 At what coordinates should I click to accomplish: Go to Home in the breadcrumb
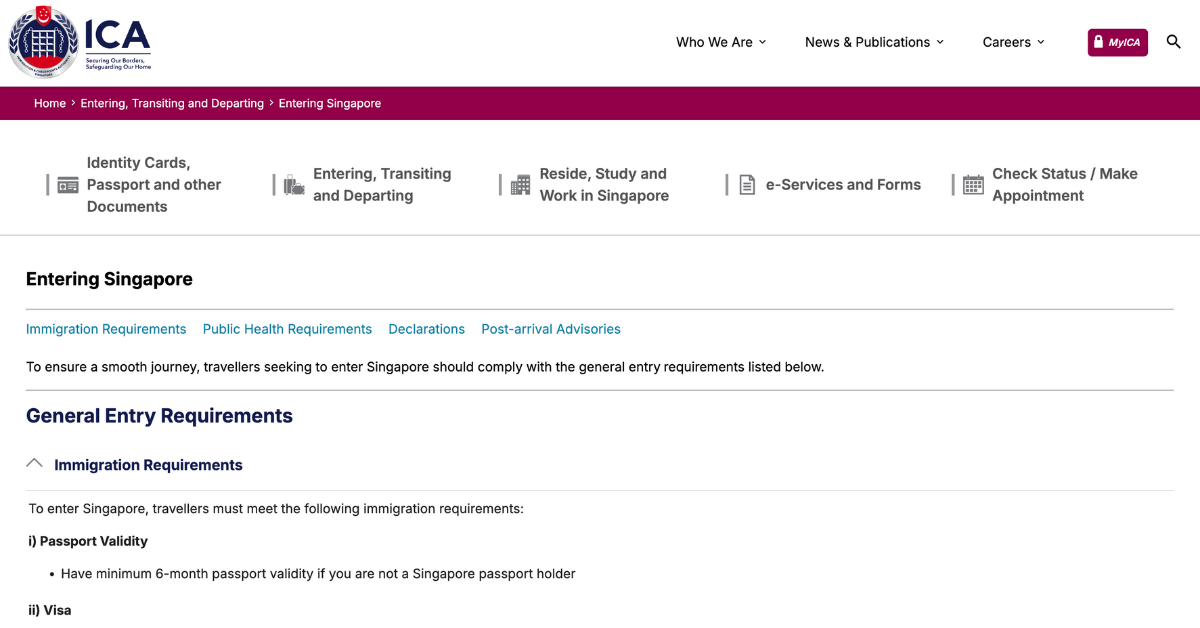point(50,103)
